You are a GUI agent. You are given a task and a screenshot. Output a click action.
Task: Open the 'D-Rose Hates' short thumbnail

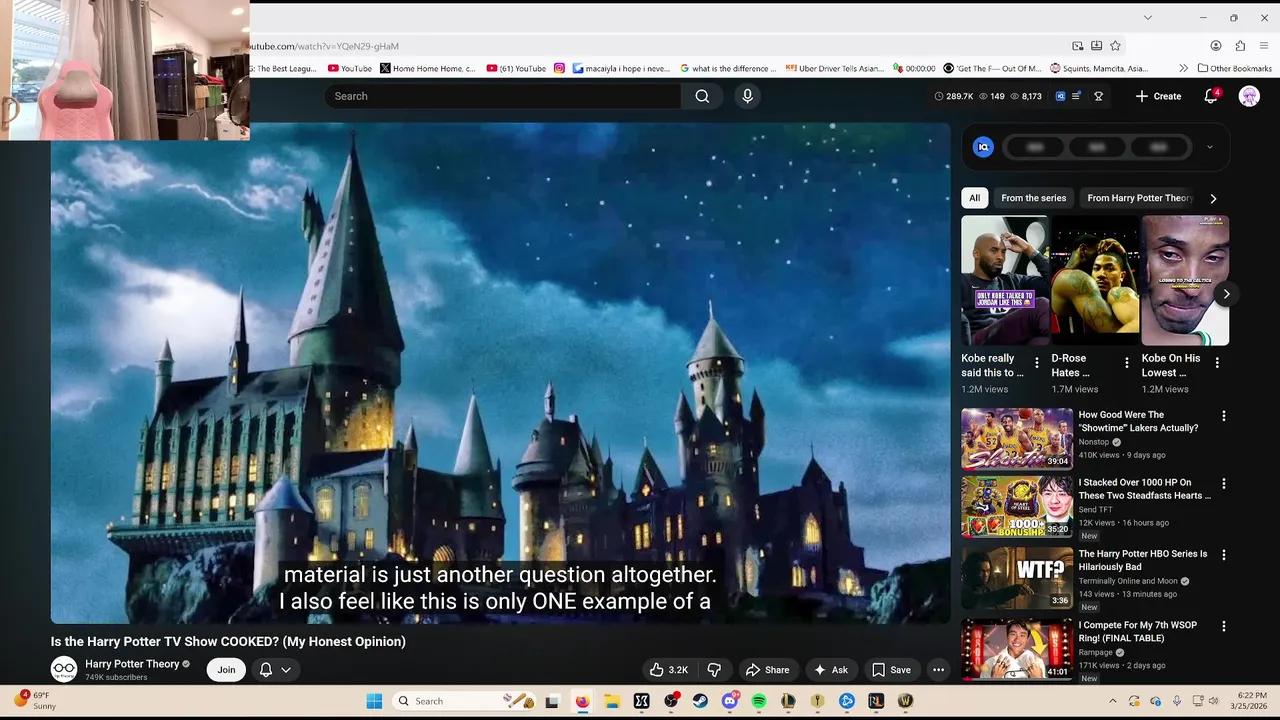coord(1095,280)
